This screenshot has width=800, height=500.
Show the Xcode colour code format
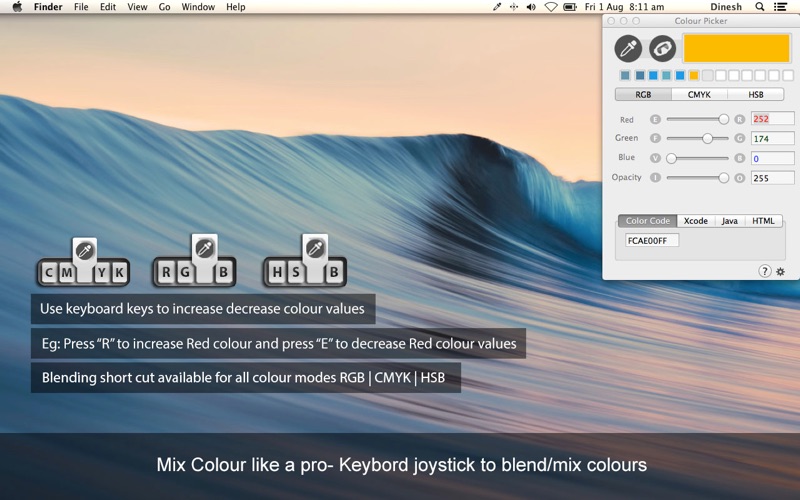coord(695,221)
